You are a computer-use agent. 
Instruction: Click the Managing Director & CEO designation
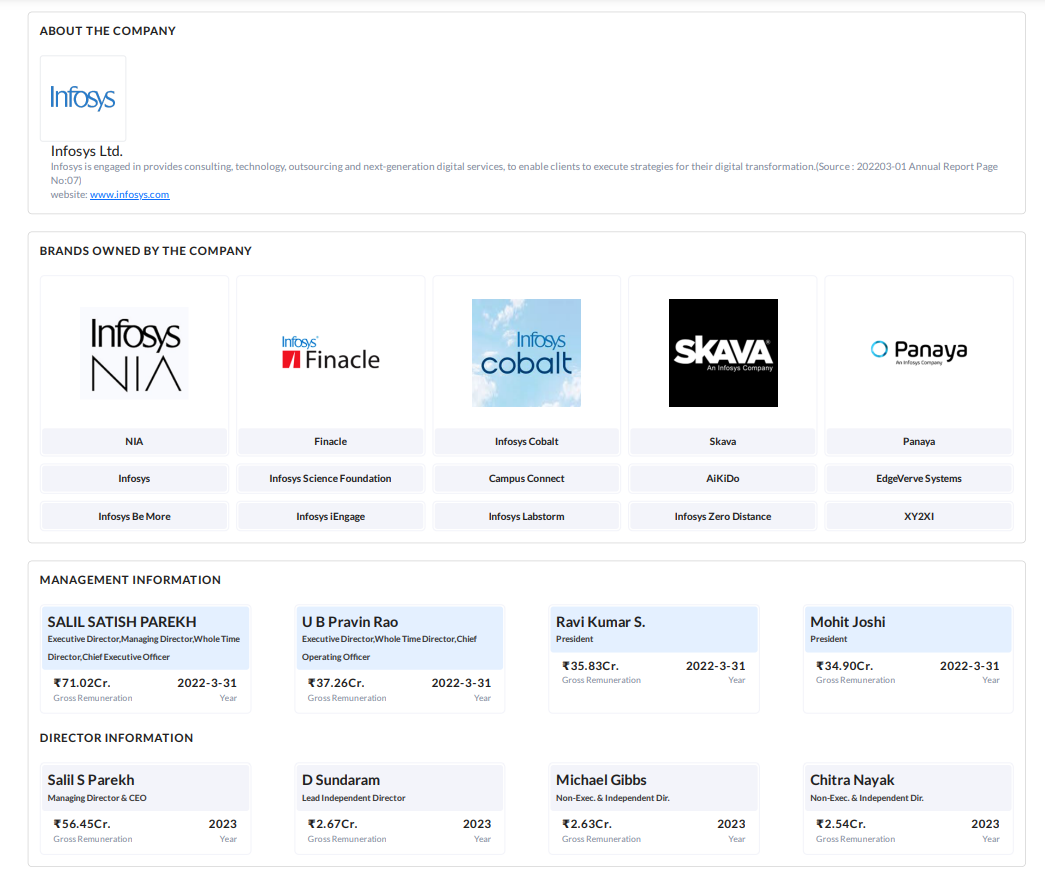pyautogui.click(x=97, y=798)
